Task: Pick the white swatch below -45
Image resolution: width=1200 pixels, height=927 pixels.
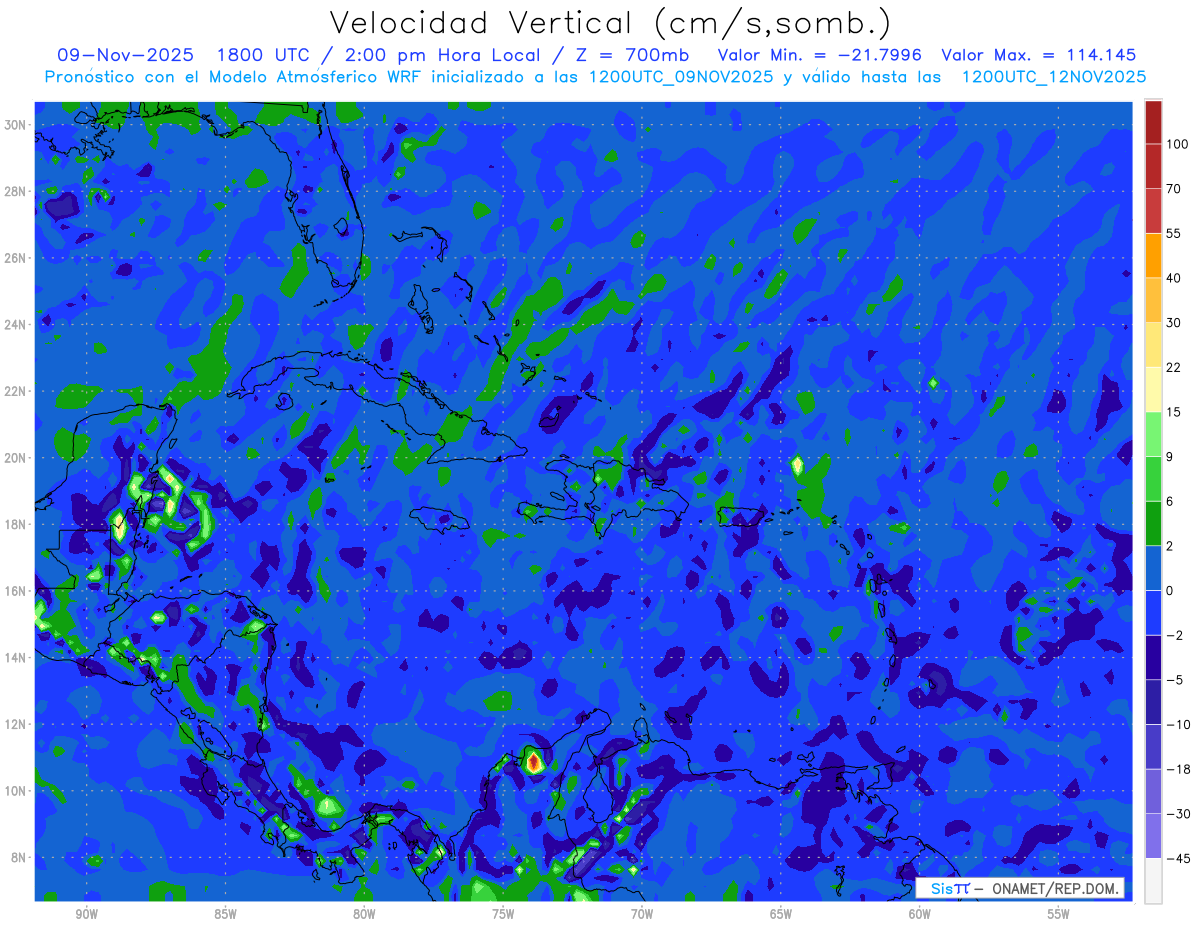Action: 1153,880
